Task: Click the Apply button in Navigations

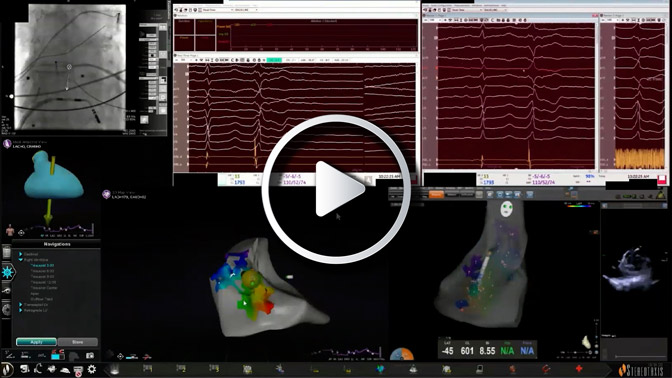Action: click(36, 342)
